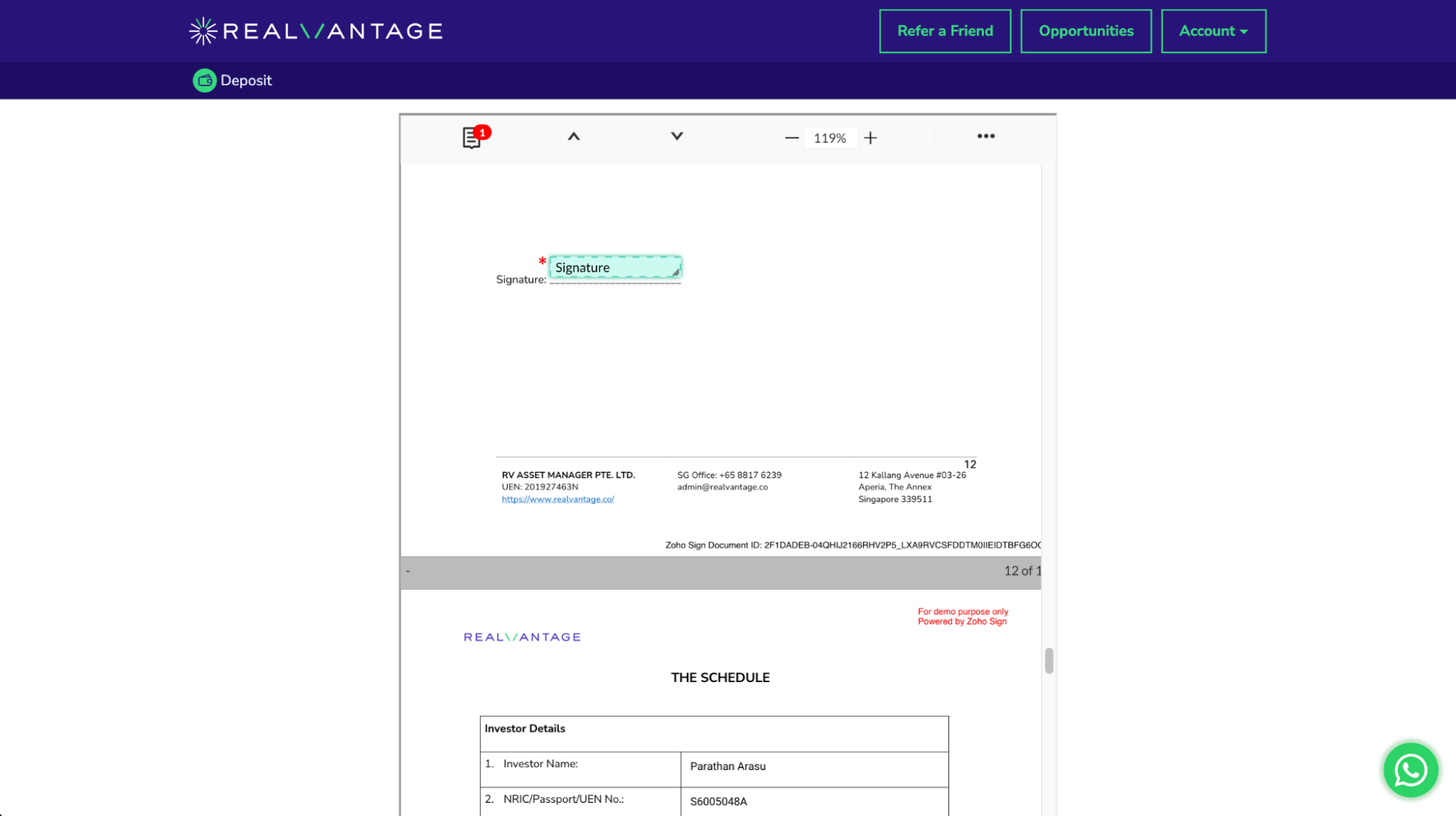Image resolution: width=1456 pixels, height=816 pixels.
Task: Click the Signature input field
Action: (614, 267)
